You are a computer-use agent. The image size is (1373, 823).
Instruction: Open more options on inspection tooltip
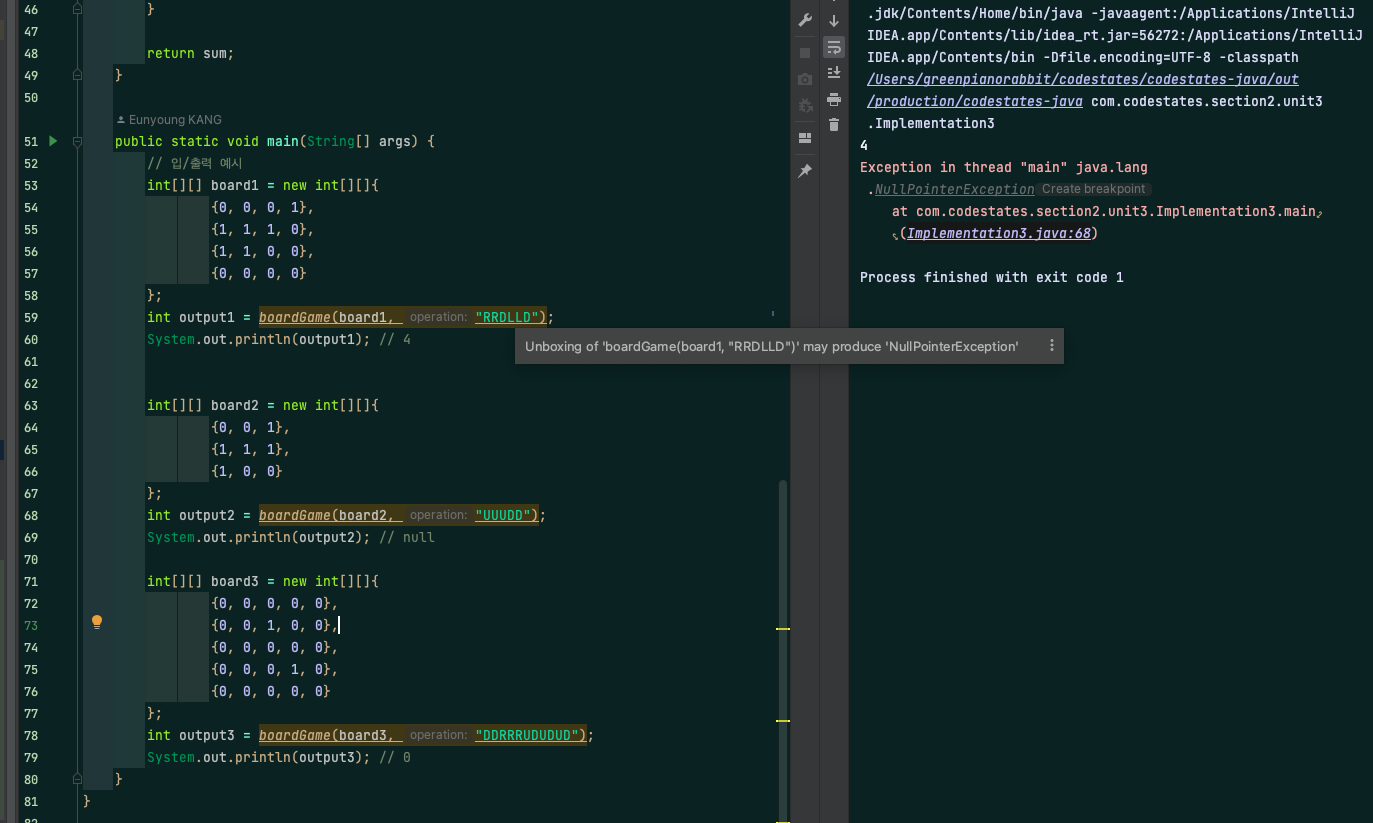[1051, 346]
